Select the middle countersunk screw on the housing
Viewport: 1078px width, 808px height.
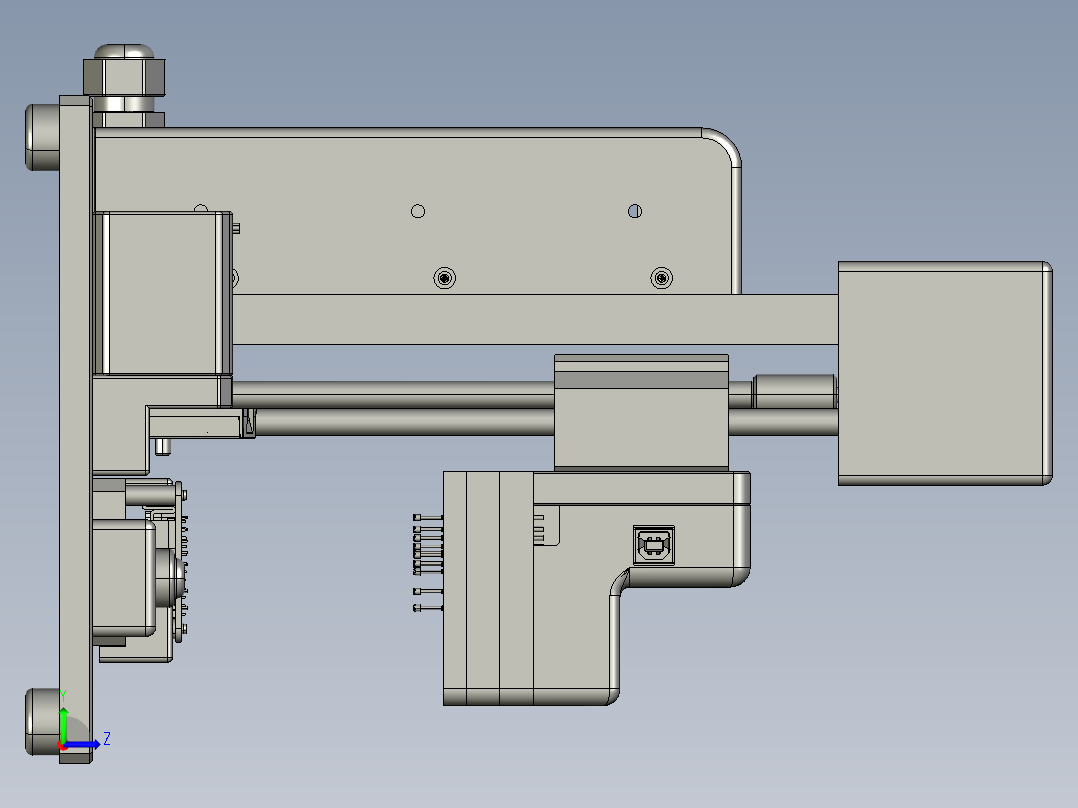point(445,277)
